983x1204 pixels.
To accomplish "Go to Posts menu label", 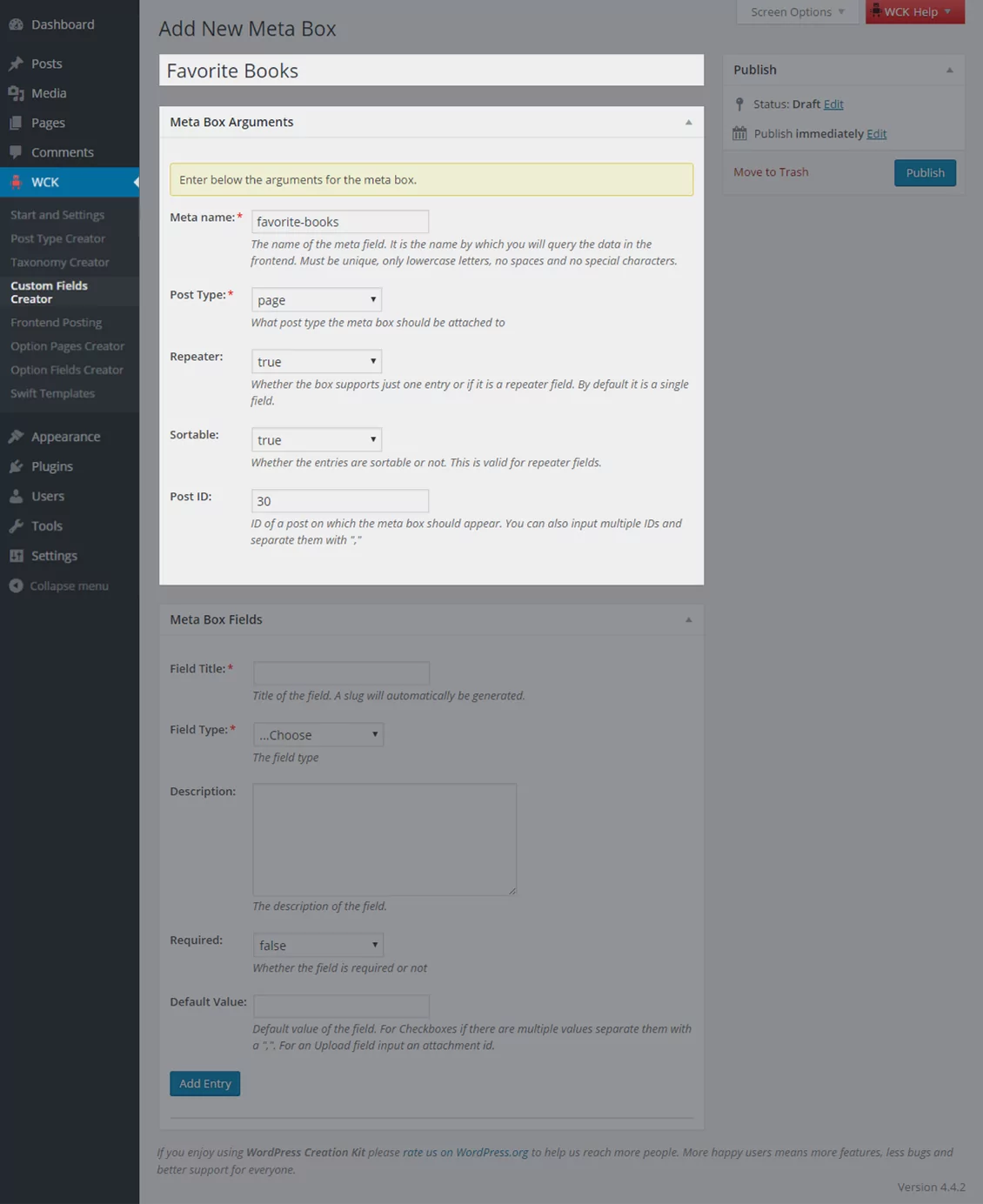I will tap(47, 64).
